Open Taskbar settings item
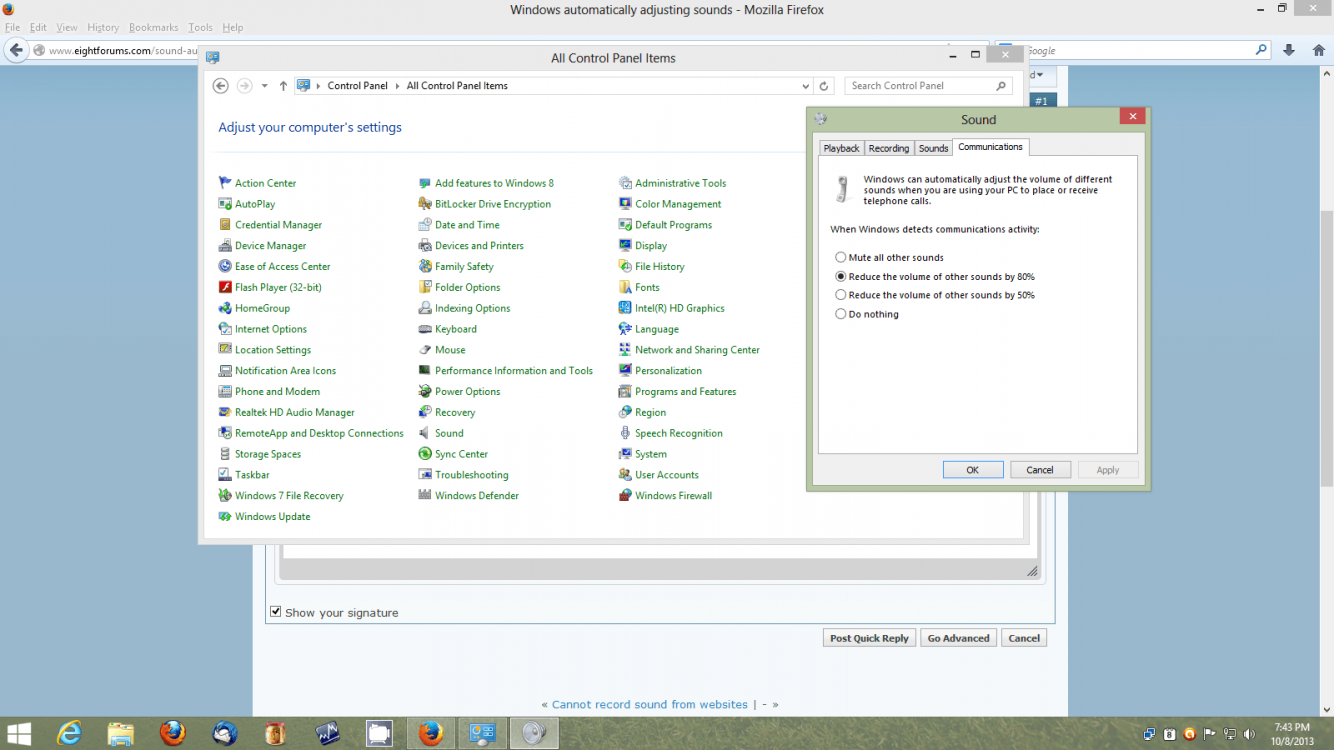The width and height of the screenshot is (1334, 750). click(x=252, y=475)
